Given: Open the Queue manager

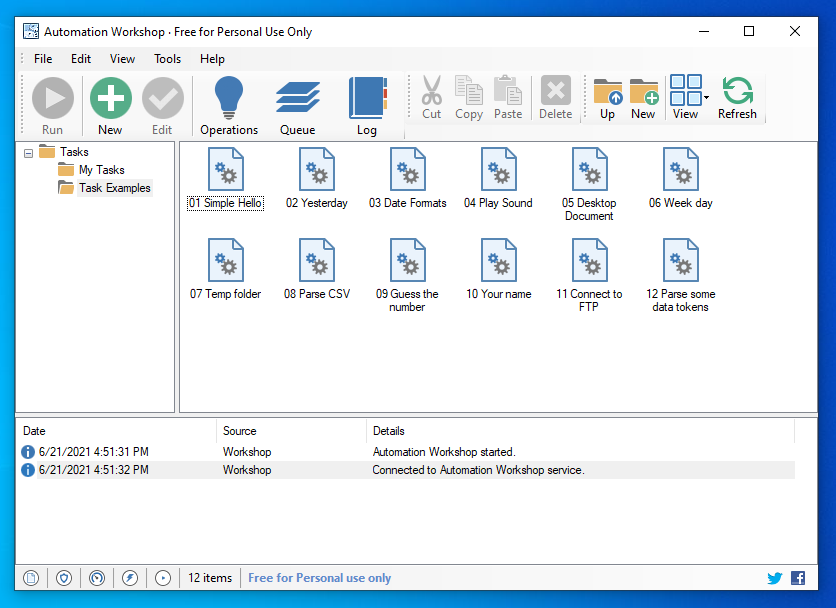Looking at the screenshot, I should point(298,106).
